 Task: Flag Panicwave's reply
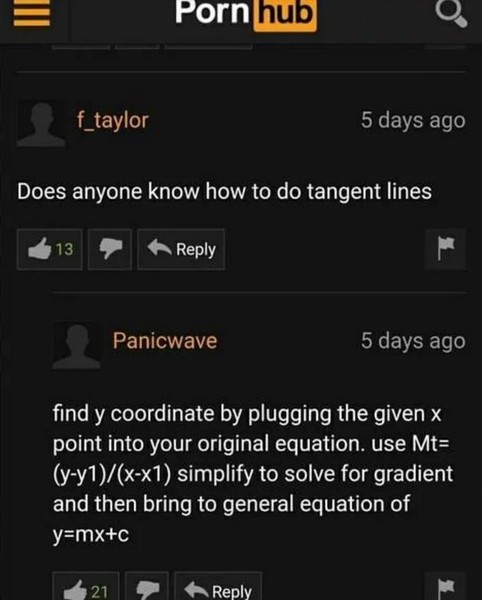(445, 586)
